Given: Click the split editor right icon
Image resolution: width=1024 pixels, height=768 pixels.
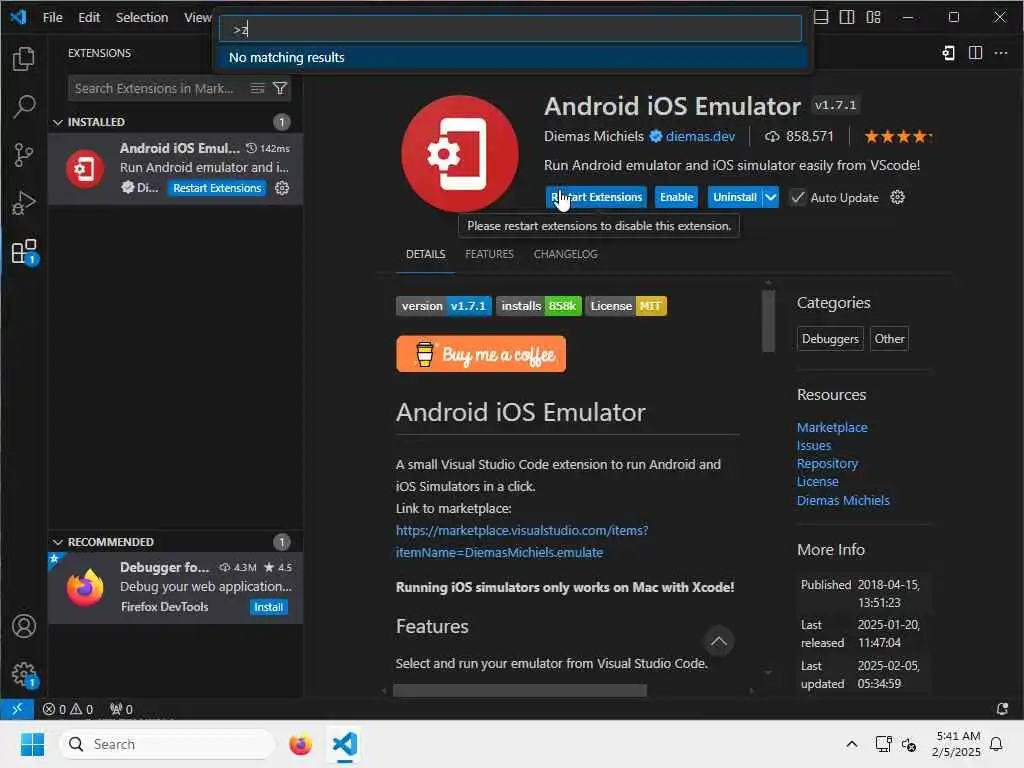Looking at the screenshot, I should [x=975, y=53].
